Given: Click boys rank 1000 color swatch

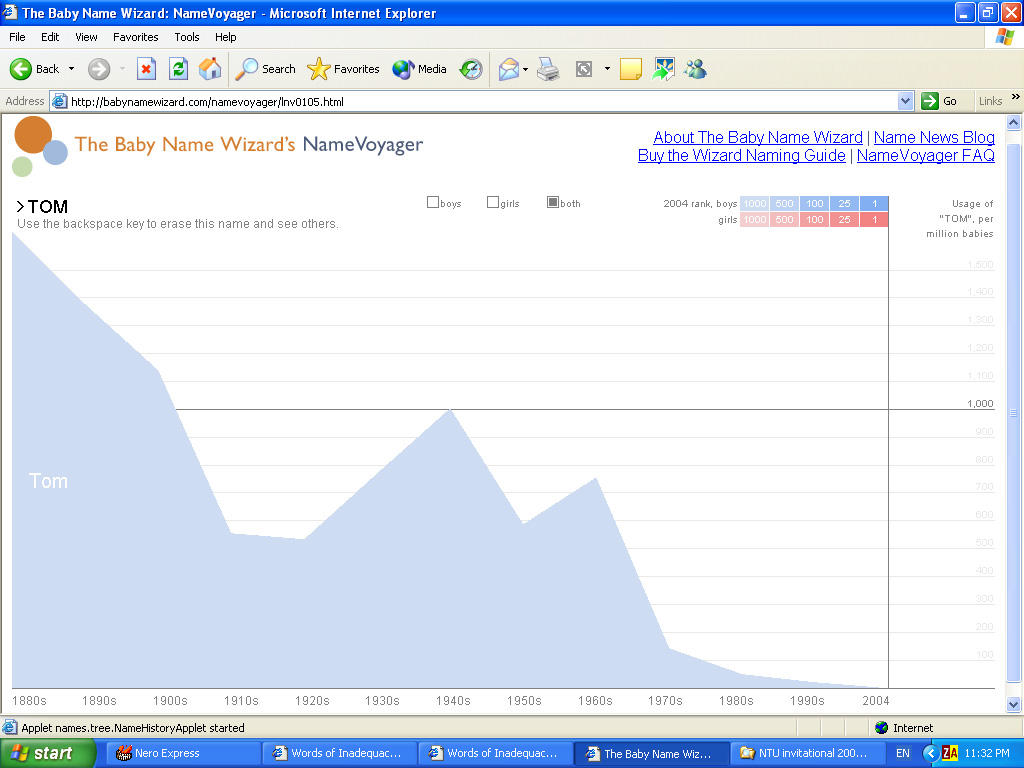Looking at the screenshot, I should click(x=754, y=203).
